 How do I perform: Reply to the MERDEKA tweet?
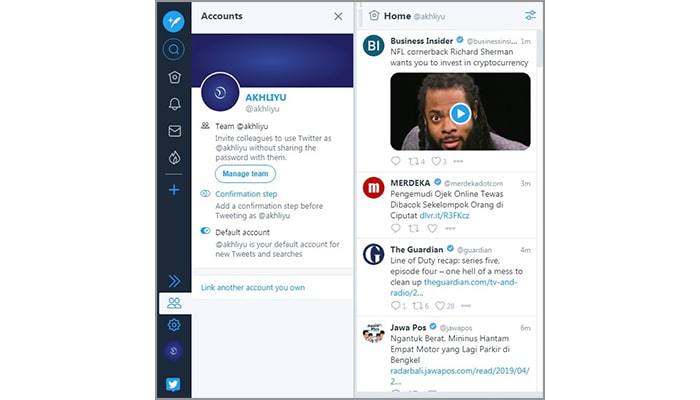[396, 229]
